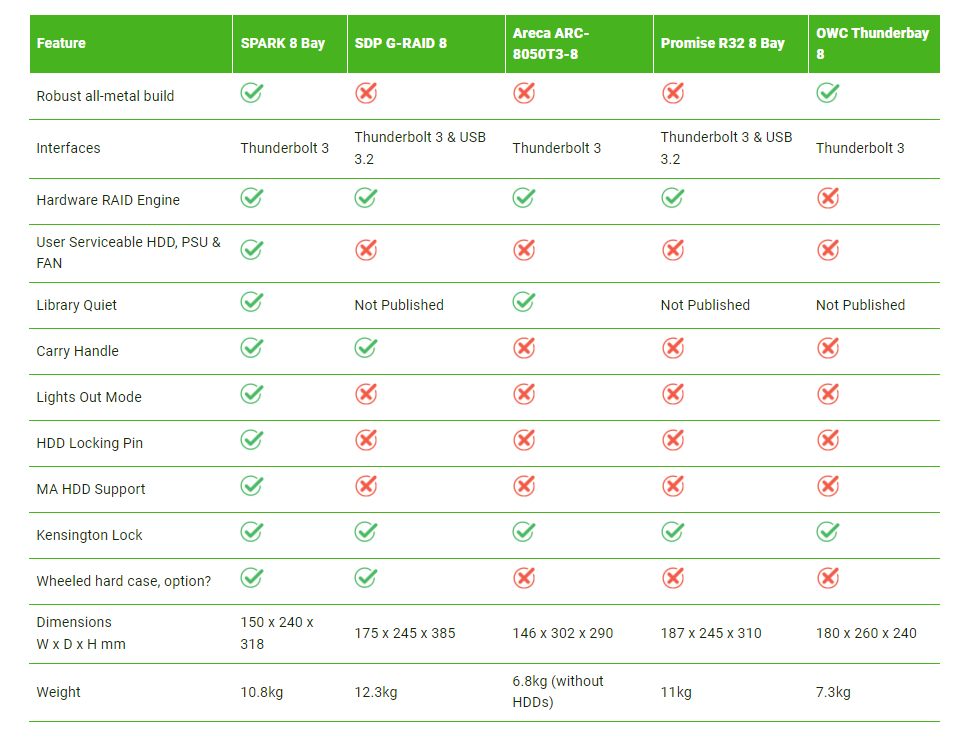Click SPARK check for HDD Locking Pin
Viewport: 975px width, 744px height.
pyautogui.click(x=252, y=440)
